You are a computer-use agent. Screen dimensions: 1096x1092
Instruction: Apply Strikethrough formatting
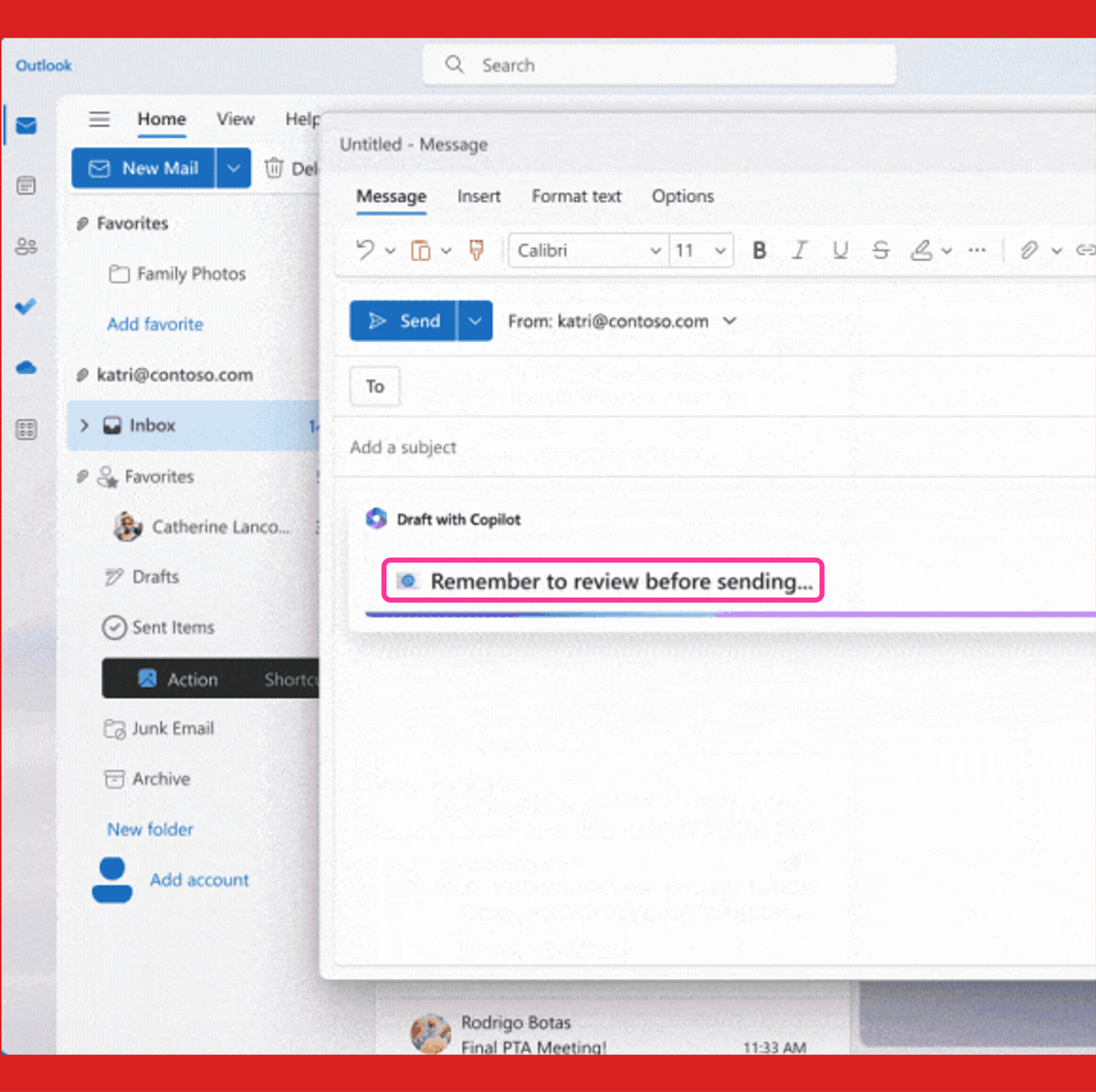(881, 250)
